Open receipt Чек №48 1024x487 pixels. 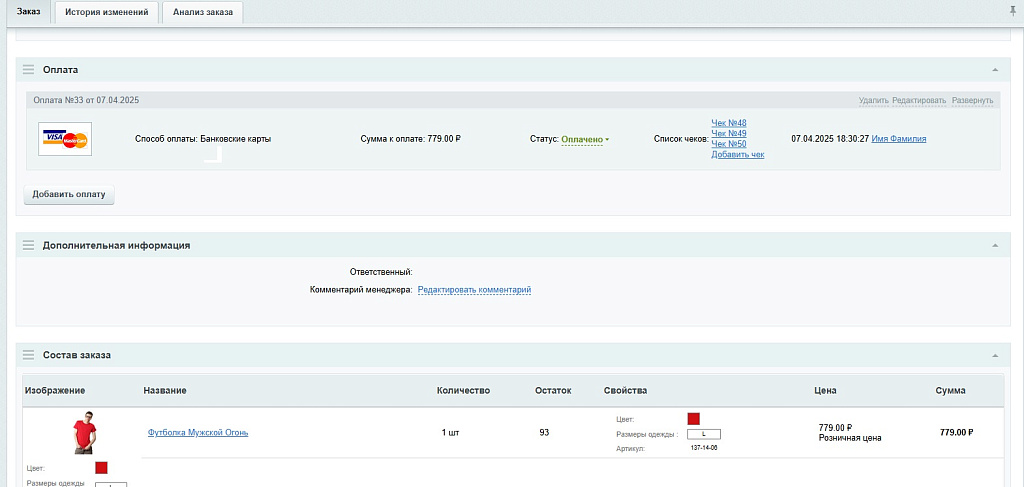[729, 123]
